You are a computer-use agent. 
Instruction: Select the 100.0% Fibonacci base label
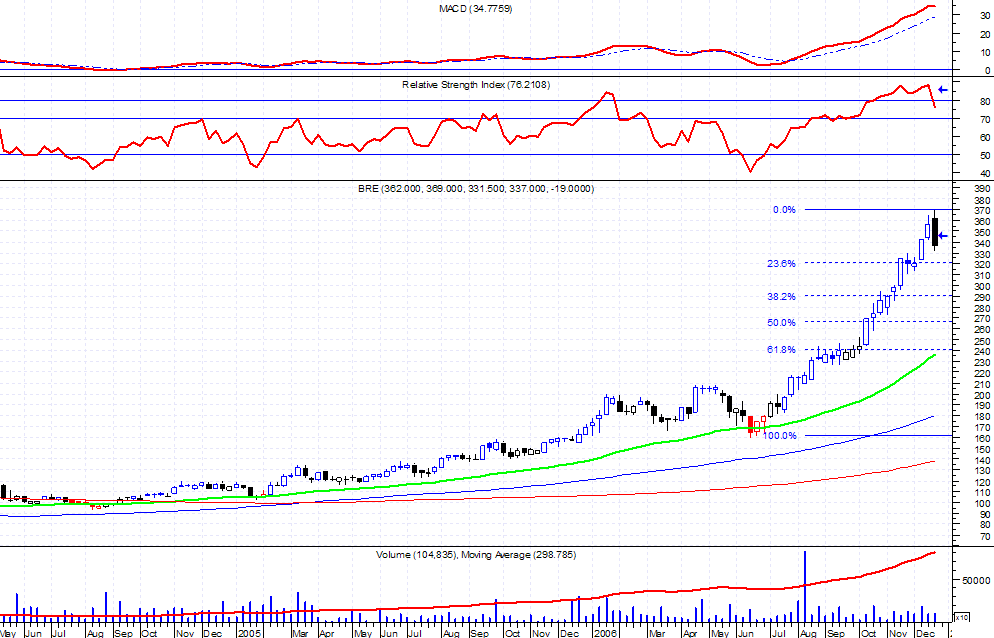tap(780, 436)
